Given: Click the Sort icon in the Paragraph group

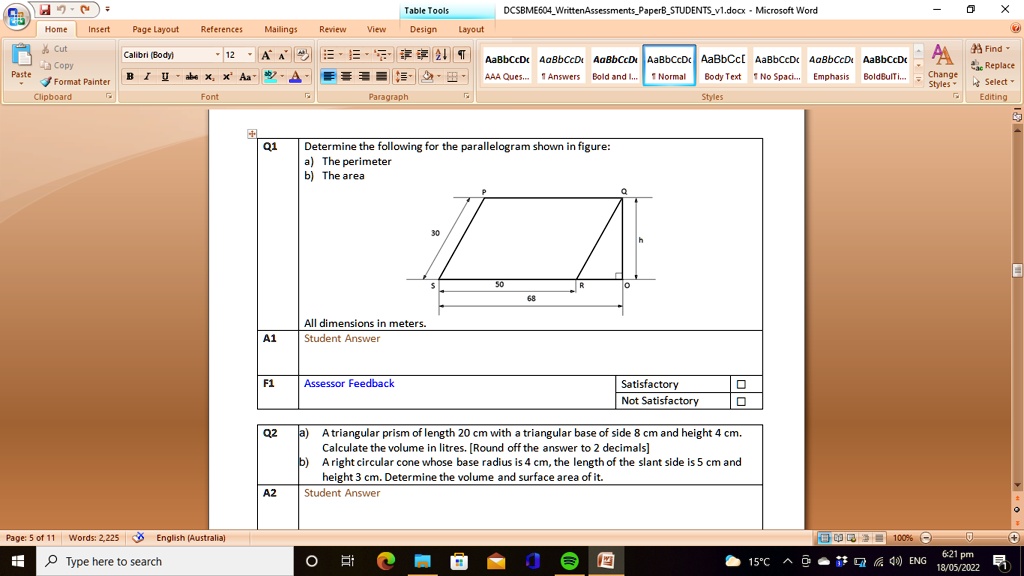Looking at the screenshot, I should [440, 54].
